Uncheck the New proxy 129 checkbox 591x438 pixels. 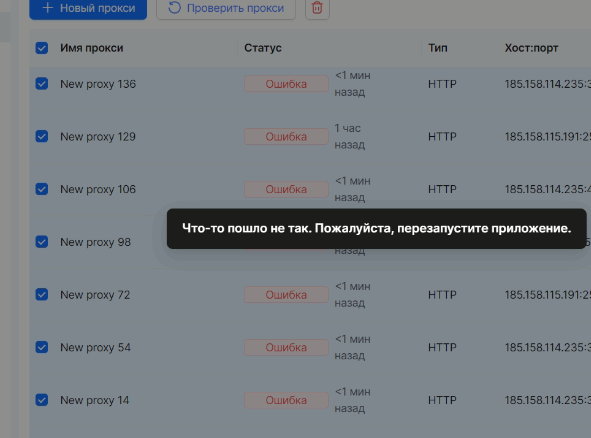(x=42, y=136)
